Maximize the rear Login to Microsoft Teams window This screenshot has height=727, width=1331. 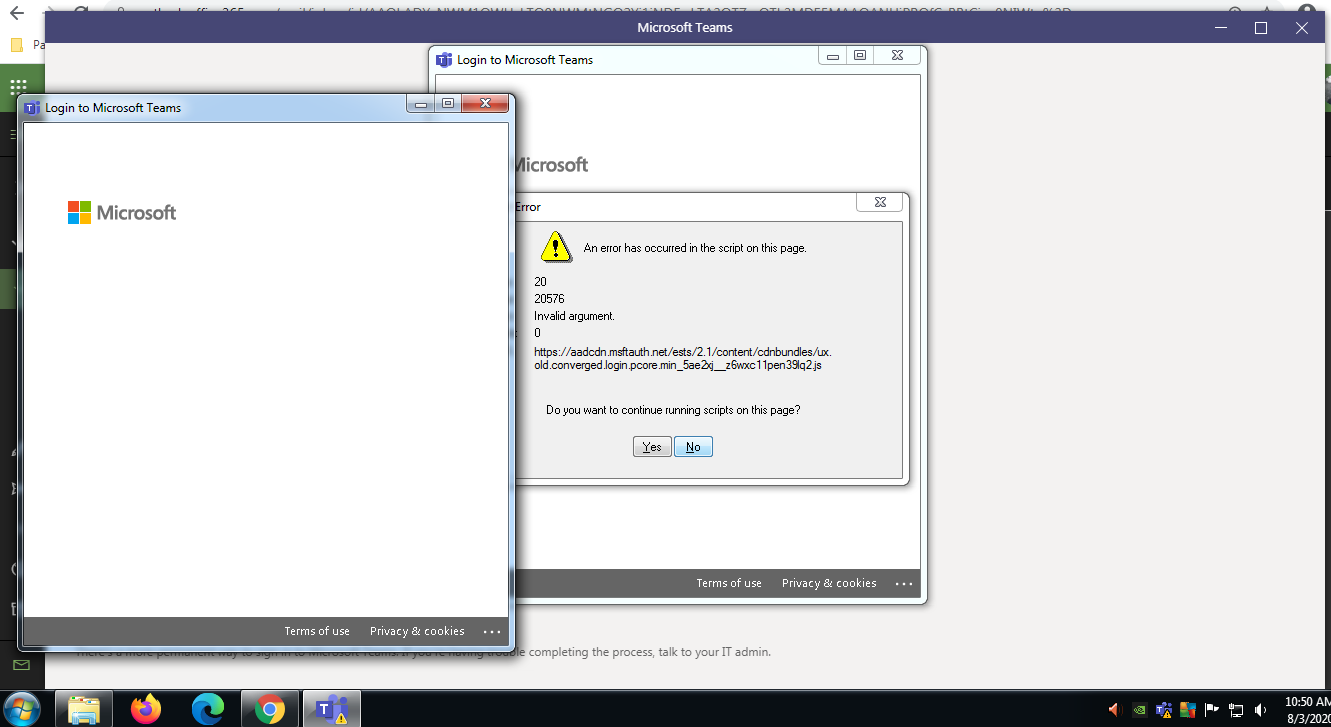tap(859, 56)
